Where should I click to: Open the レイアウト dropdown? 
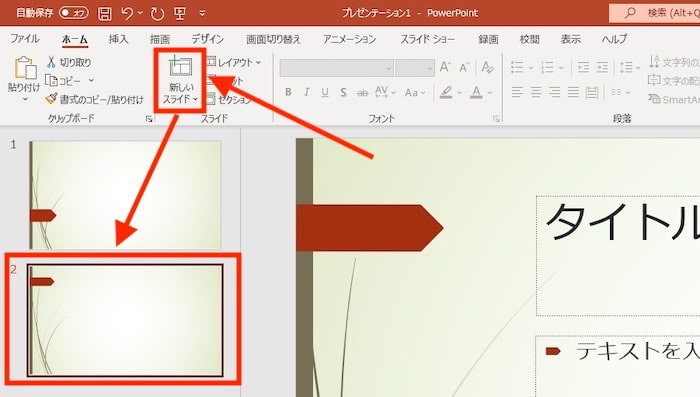(x=234, y=63)
